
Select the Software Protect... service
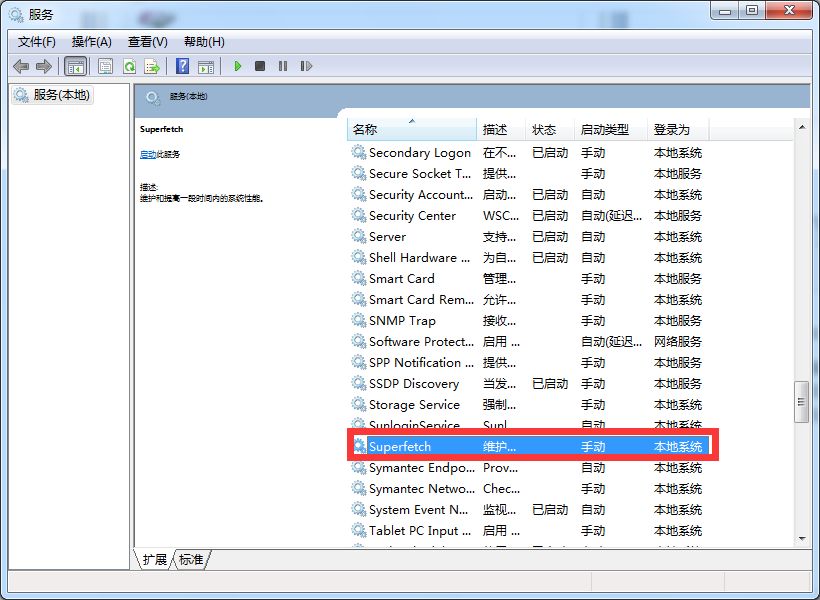point(528,342)
